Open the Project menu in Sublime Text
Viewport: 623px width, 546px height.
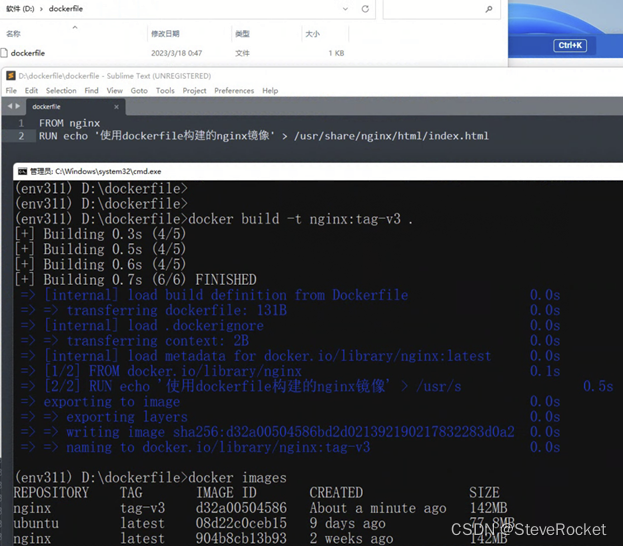194,91
